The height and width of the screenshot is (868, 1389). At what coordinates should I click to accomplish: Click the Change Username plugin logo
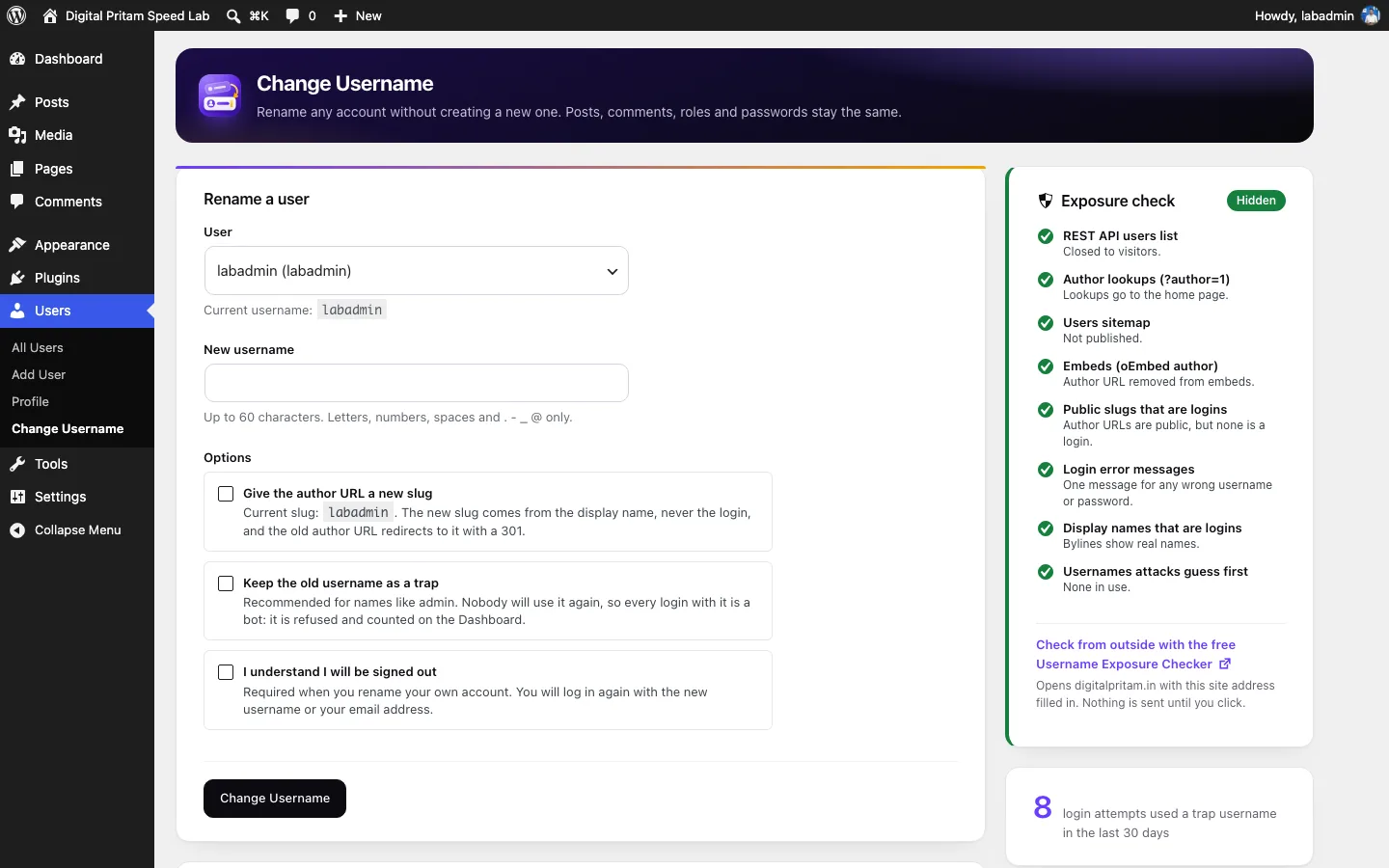[220, 95]
